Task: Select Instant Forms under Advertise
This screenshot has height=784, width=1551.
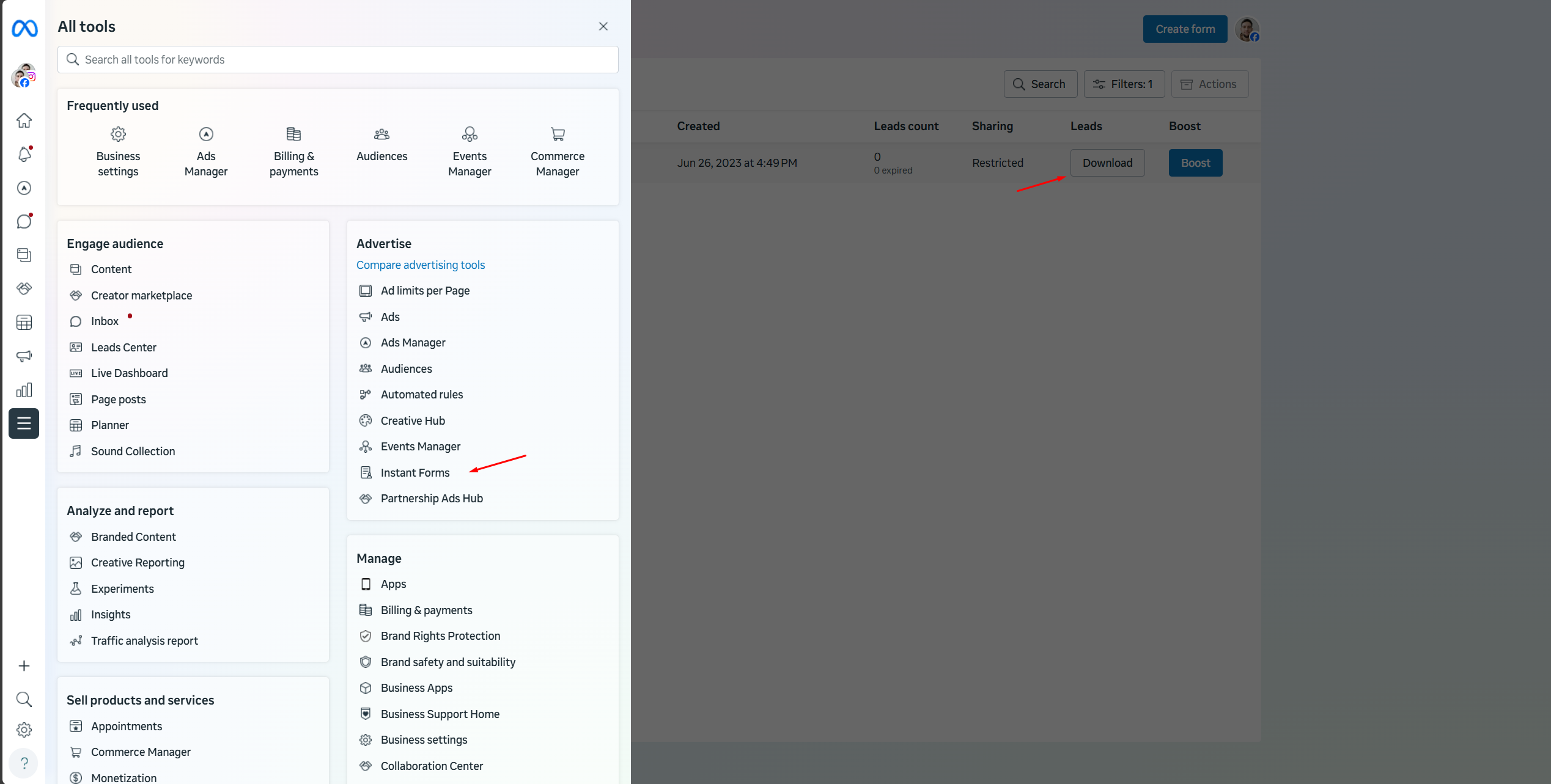Action: coord(414,472)
